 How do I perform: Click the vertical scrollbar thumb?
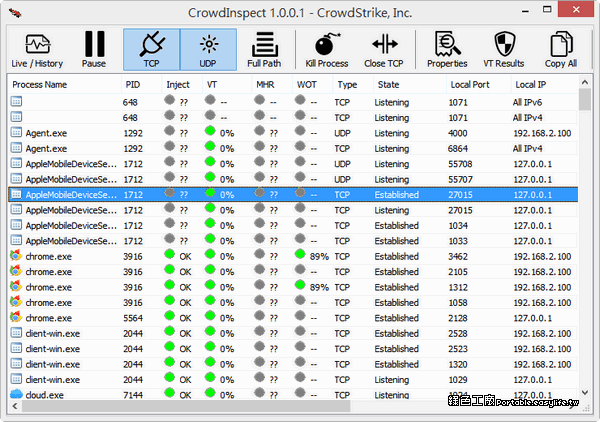pyautogui.click(x=585, y=99)
